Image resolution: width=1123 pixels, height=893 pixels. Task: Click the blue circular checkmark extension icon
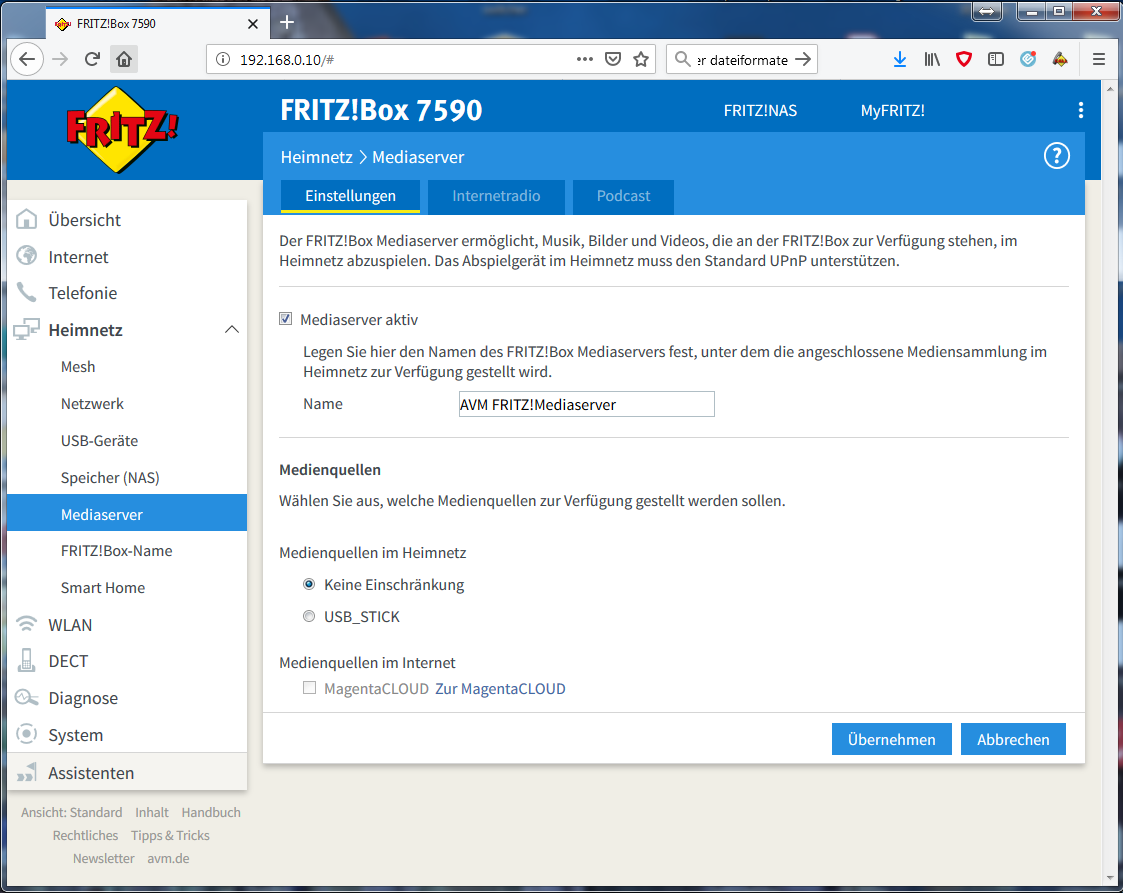click(x=1028, y=59)
